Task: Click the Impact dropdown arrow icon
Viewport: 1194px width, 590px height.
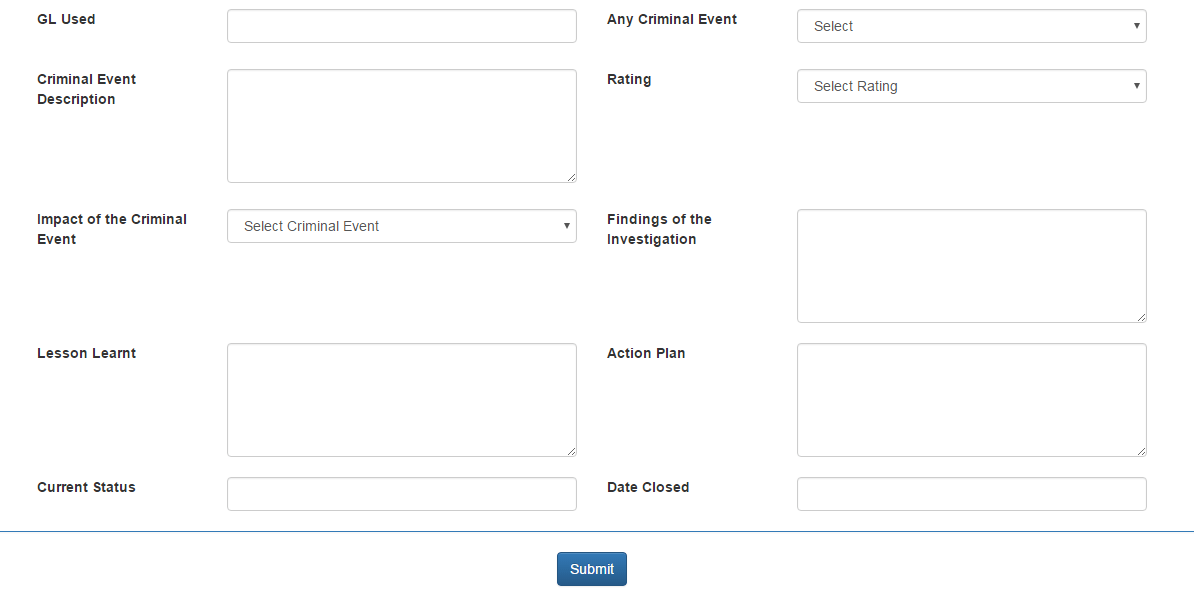Action: click(566, 226)
